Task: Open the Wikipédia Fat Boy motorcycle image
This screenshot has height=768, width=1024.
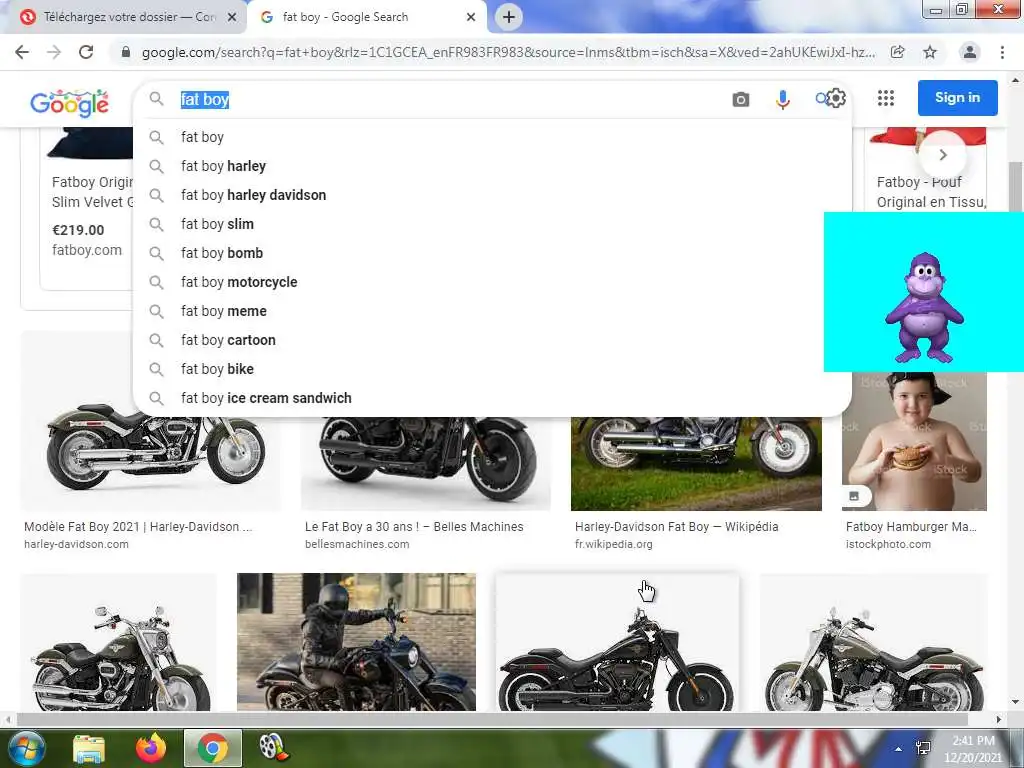Action: (696, 464)
